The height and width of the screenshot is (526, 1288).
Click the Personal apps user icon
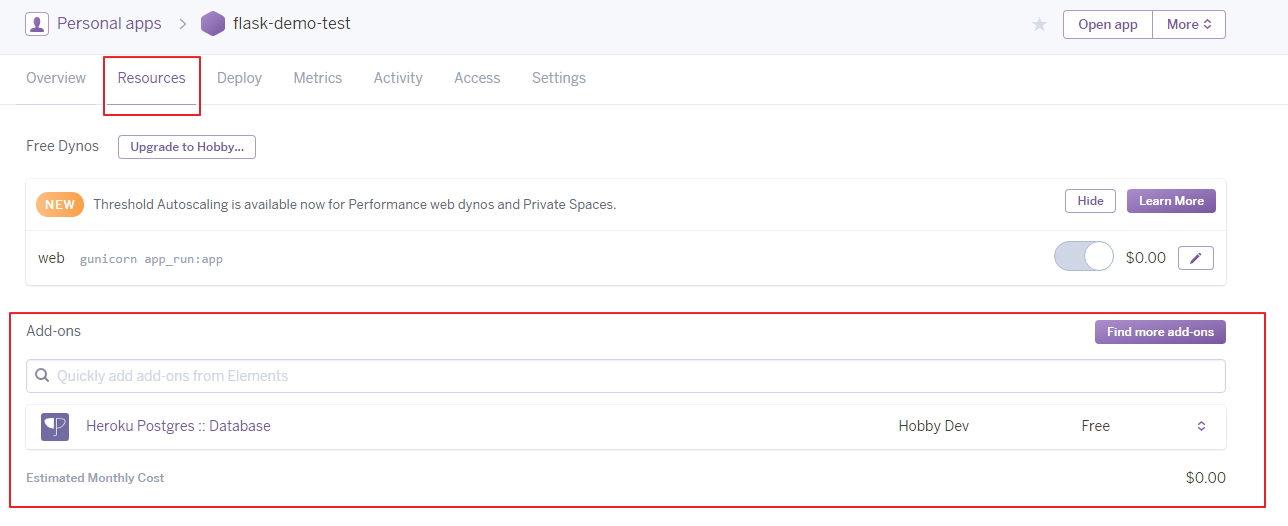pyautogui.click(x=37, y=23)
